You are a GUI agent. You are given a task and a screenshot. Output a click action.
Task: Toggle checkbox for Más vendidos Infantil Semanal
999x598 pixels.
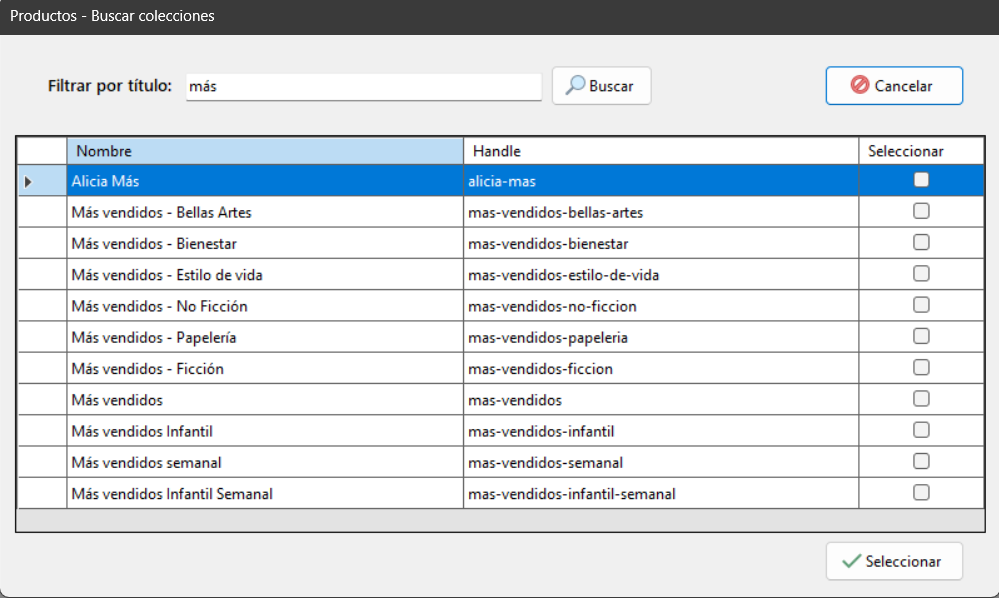pos(921,492)
